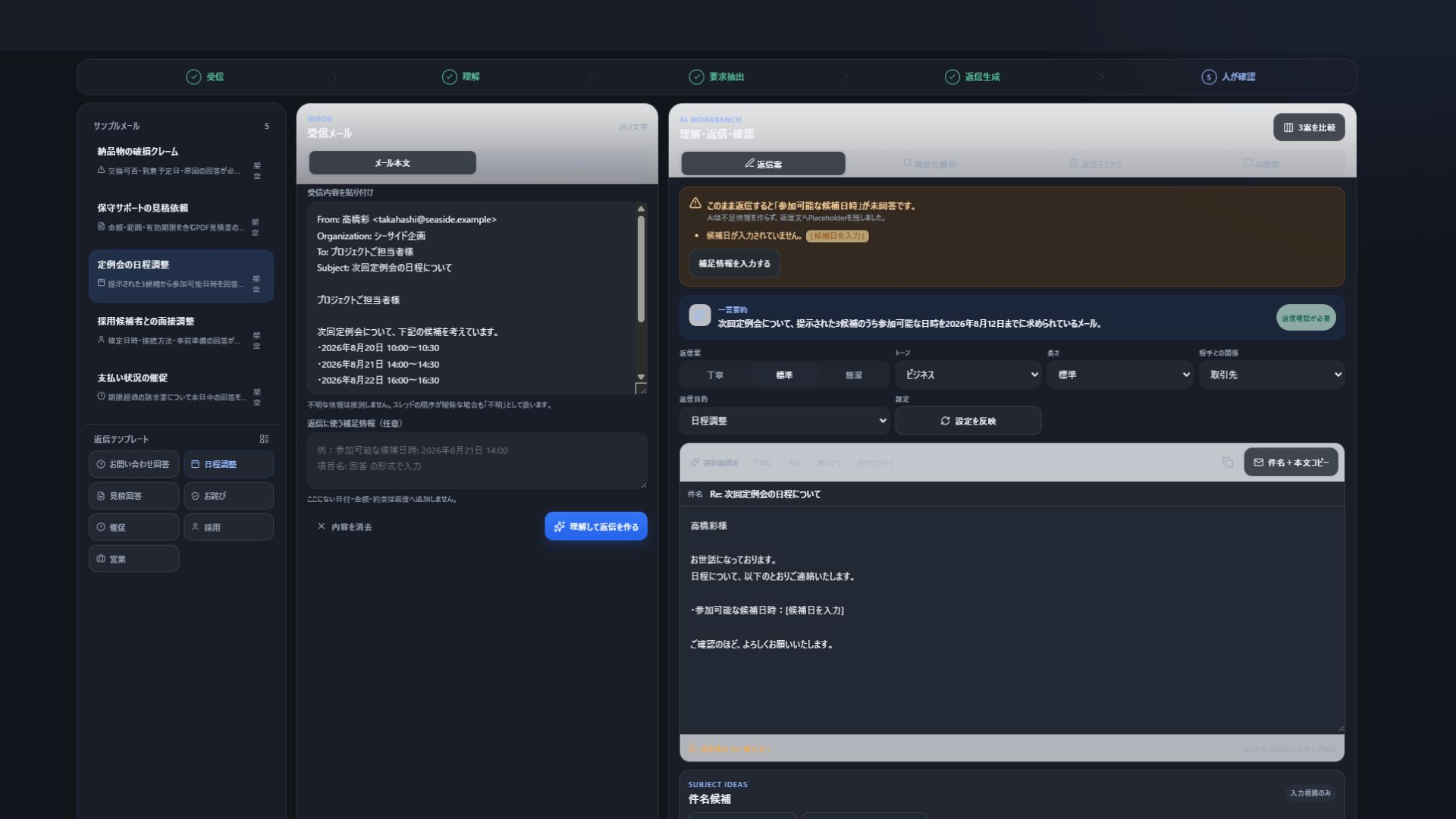Click the summary icon next to 一言要約
This screenshot has width=1456, height=819.
click(x=699, y=315)
